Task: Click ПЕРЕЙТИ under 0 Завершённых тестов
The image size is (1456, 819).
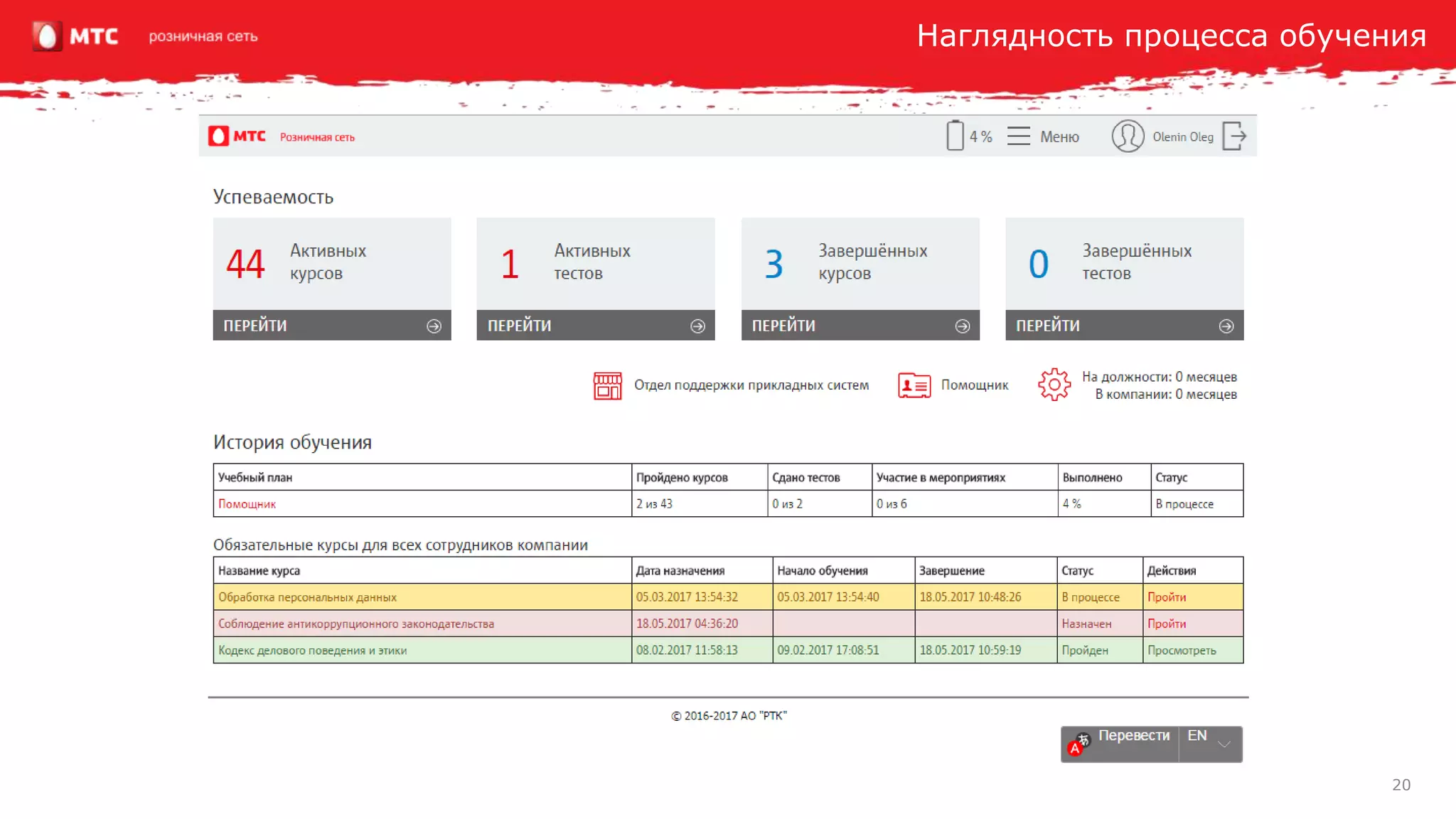Action: coord(1125,326)
